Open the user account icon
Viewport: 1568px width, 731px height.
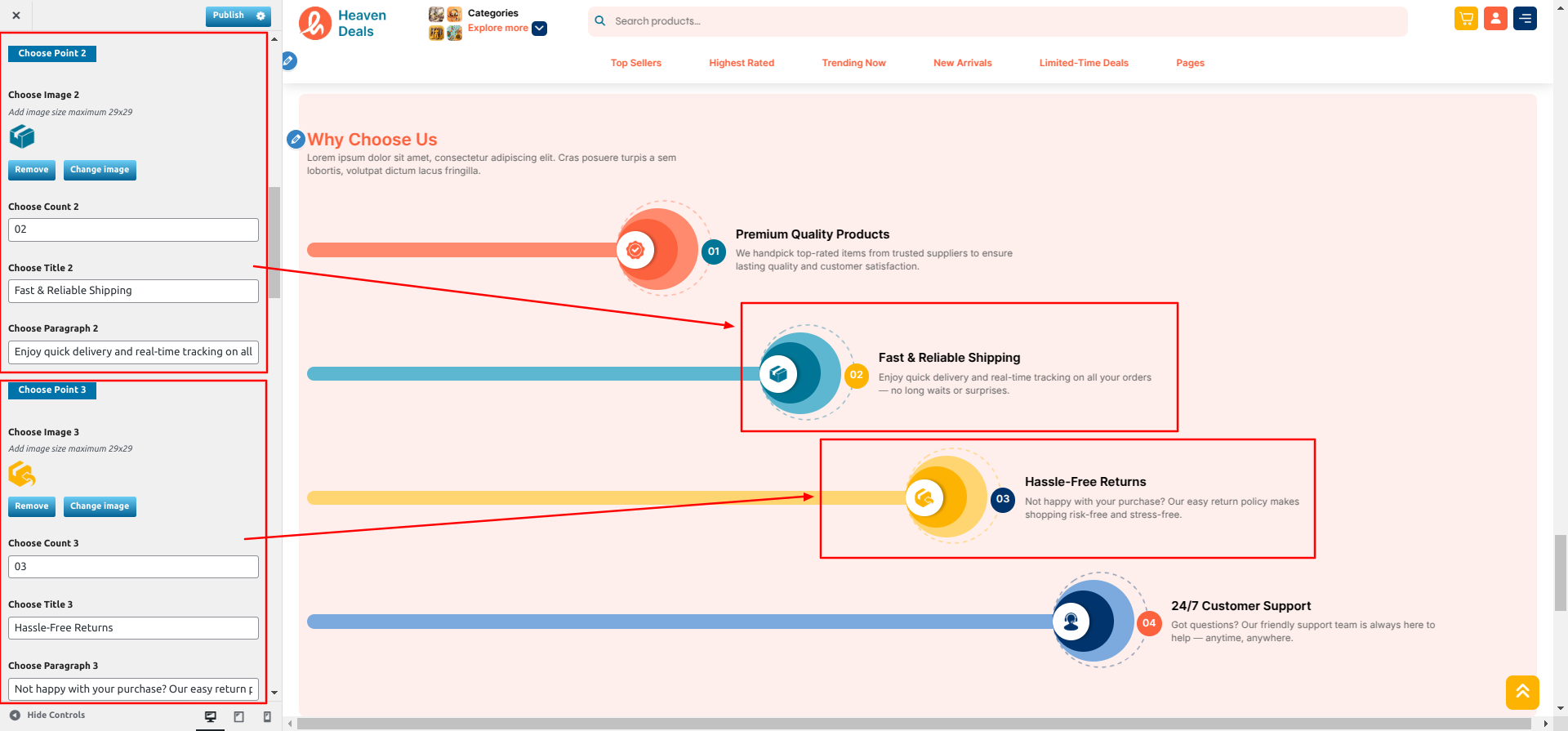[x=1495, y=19]
